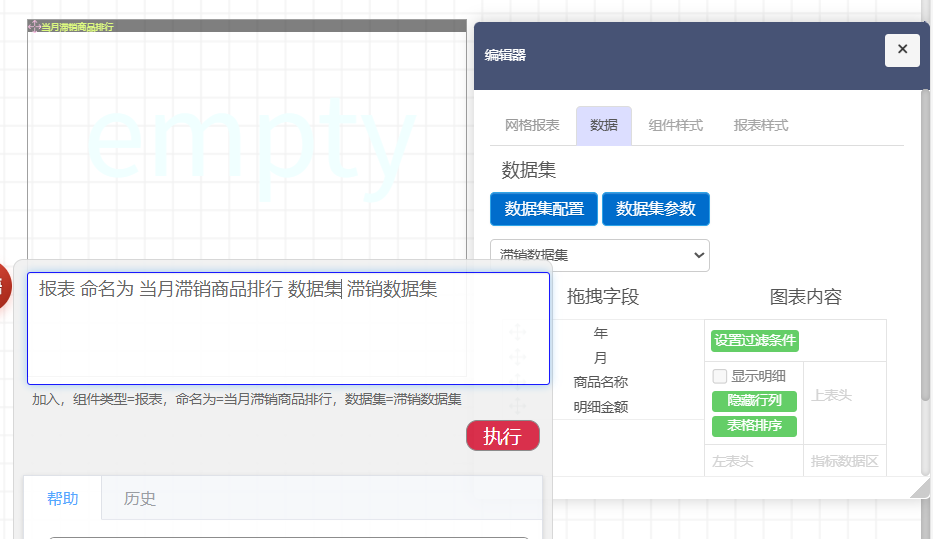Select the 年 field
The width and height of the screenshot is (933, 539).
pyautogui.click(x=600, y=333)
